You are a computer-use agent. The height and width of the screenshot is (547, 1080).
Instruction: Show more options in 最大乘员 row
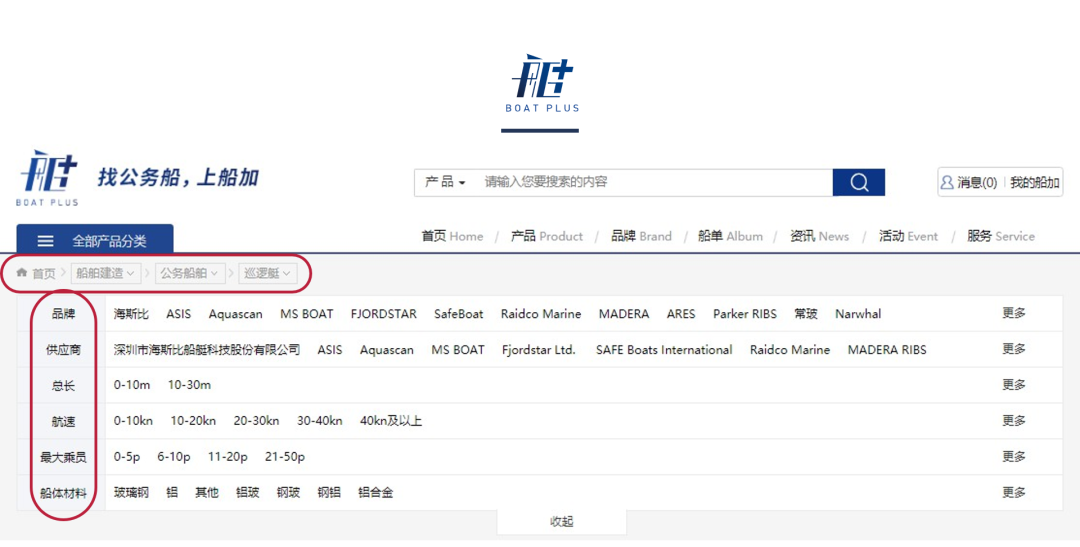1014,456
